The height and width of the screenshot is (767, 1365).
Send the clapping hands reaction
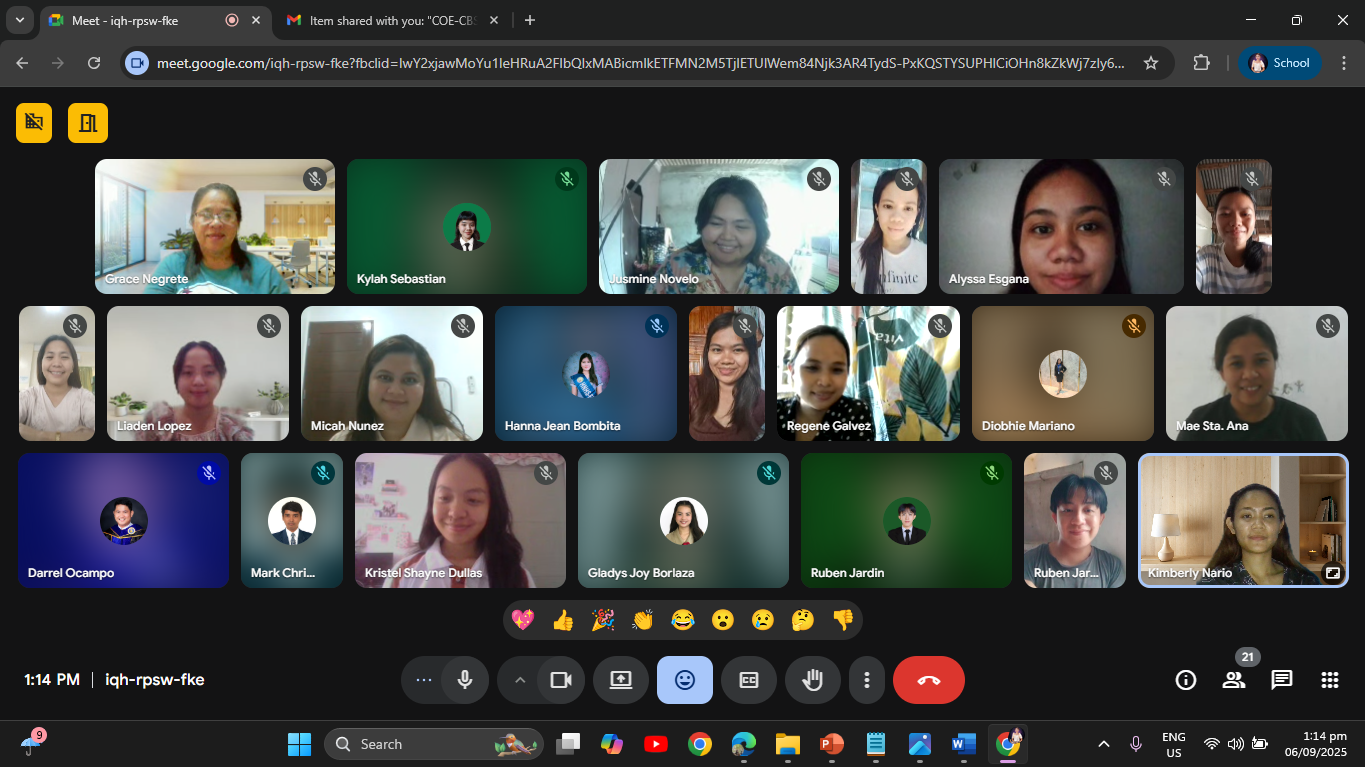[642, 620]
